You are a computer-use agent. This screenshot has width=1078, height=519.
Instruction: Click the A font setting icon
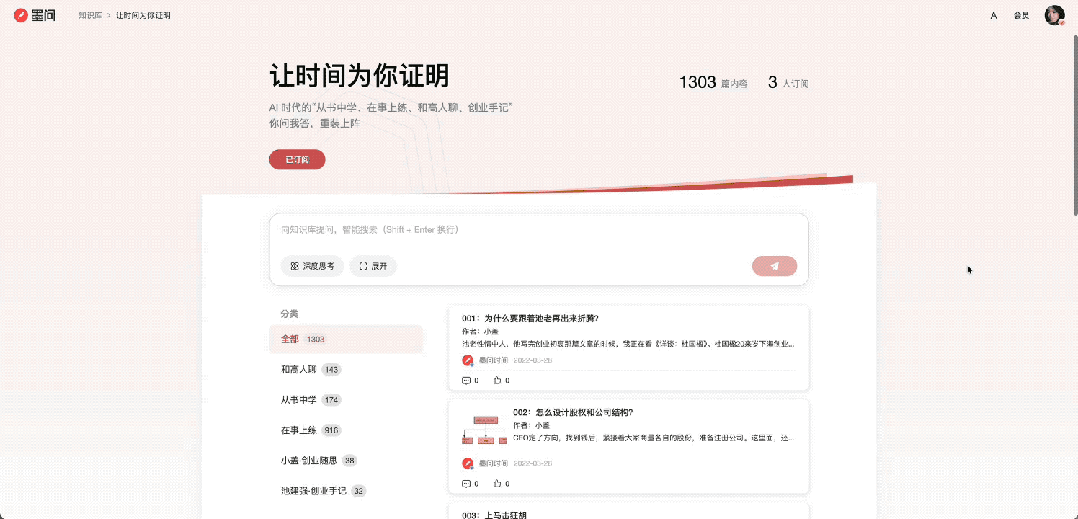tap(993, 15)
